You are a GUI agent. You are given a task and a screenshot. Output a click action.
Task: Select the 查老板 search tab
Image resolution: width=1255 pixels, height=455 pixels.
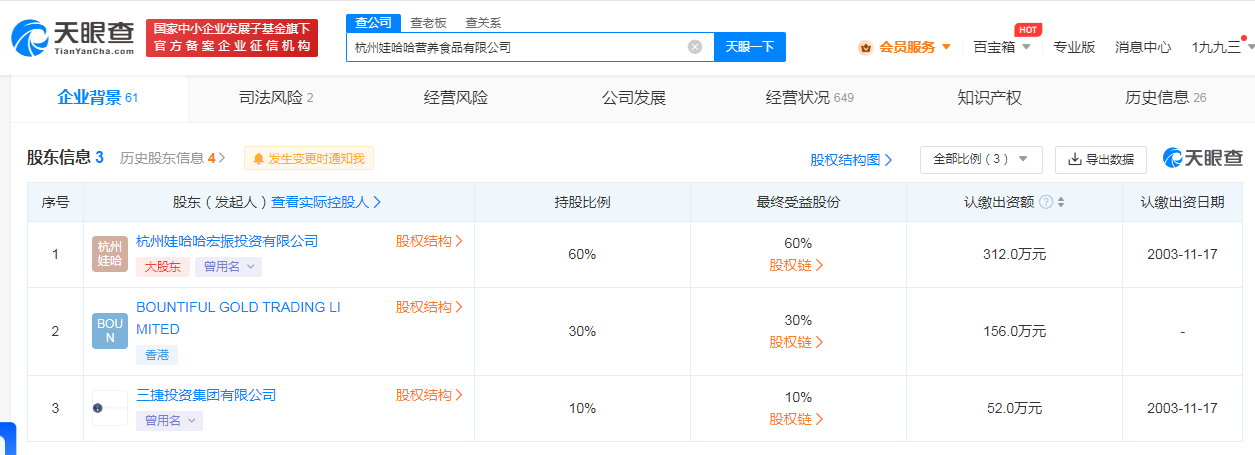429,22
